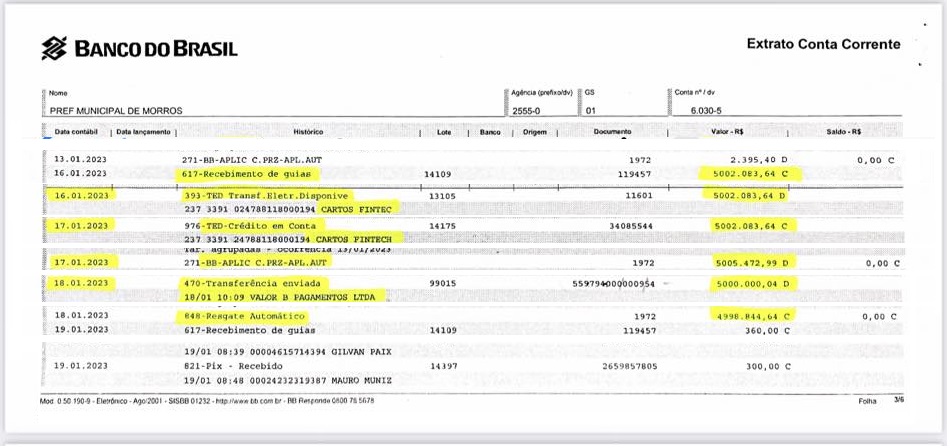Select agency number '2555-0'
Screen dimensions: 950x448
click(x=525, y=111)
